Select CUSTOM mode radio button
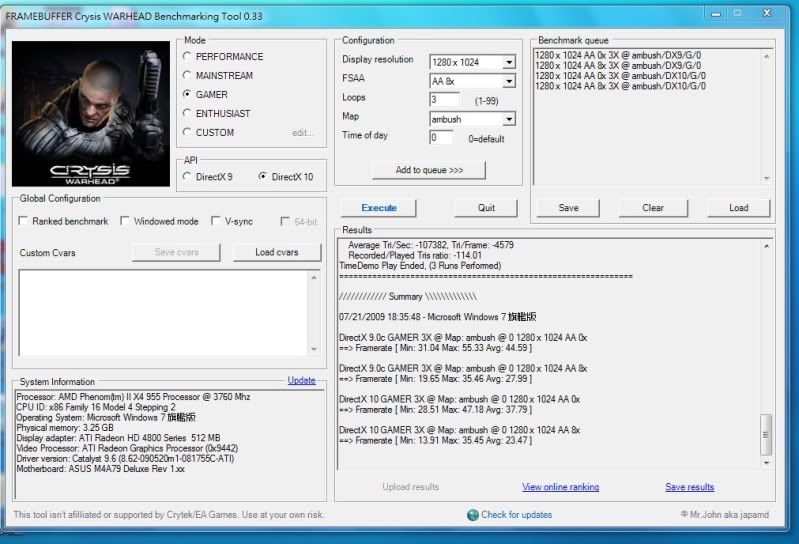The width and height of the screenshot is (799, 544). point(187,132)
